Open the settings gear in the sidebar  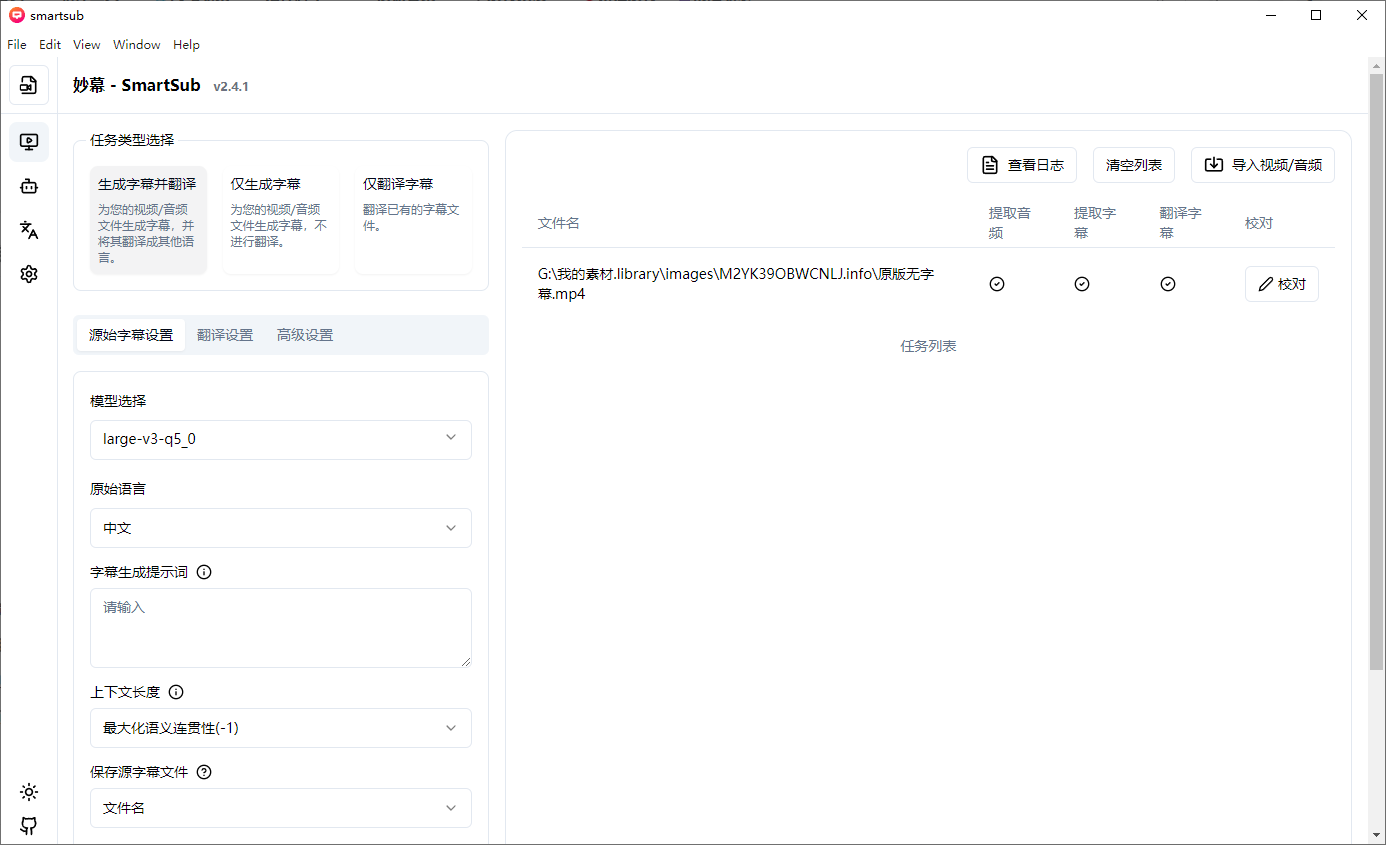(29, 273)
